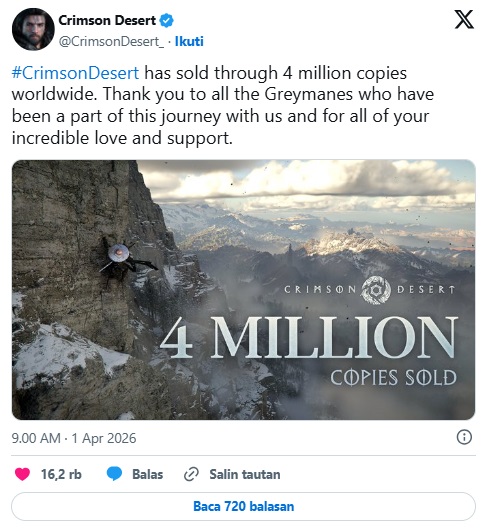The width and height of the screenshot is (487, 532).
Task: Click the blue verified badge
Action: click(166, 21)
